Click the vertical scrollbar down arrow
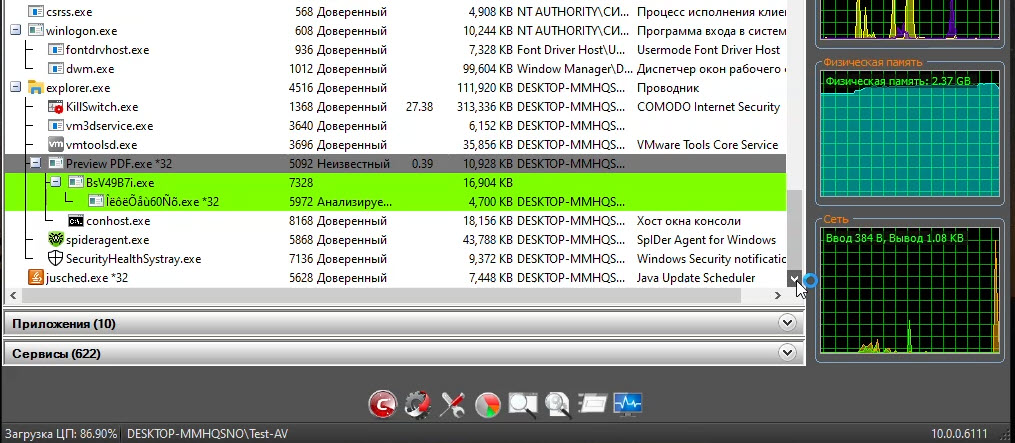This screenshot has width=1015, height=443. [794, 278]
